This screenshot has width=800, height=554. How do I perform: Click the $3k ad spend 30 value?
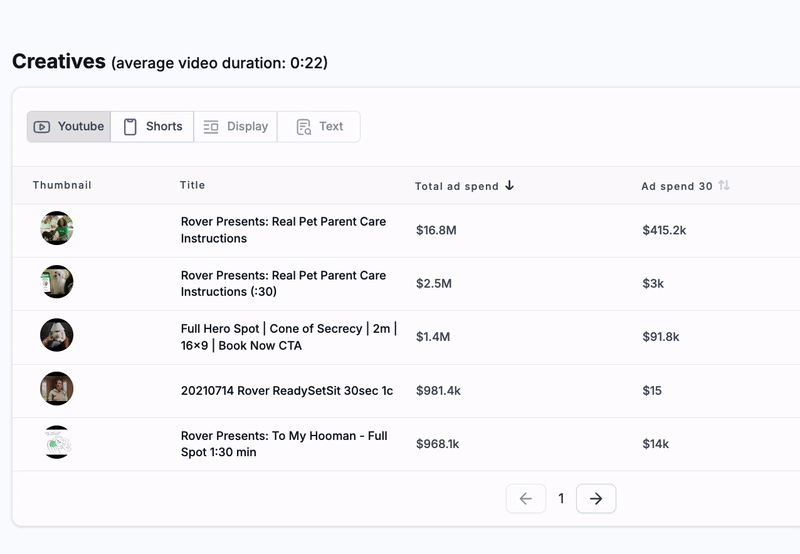[653, 284]
